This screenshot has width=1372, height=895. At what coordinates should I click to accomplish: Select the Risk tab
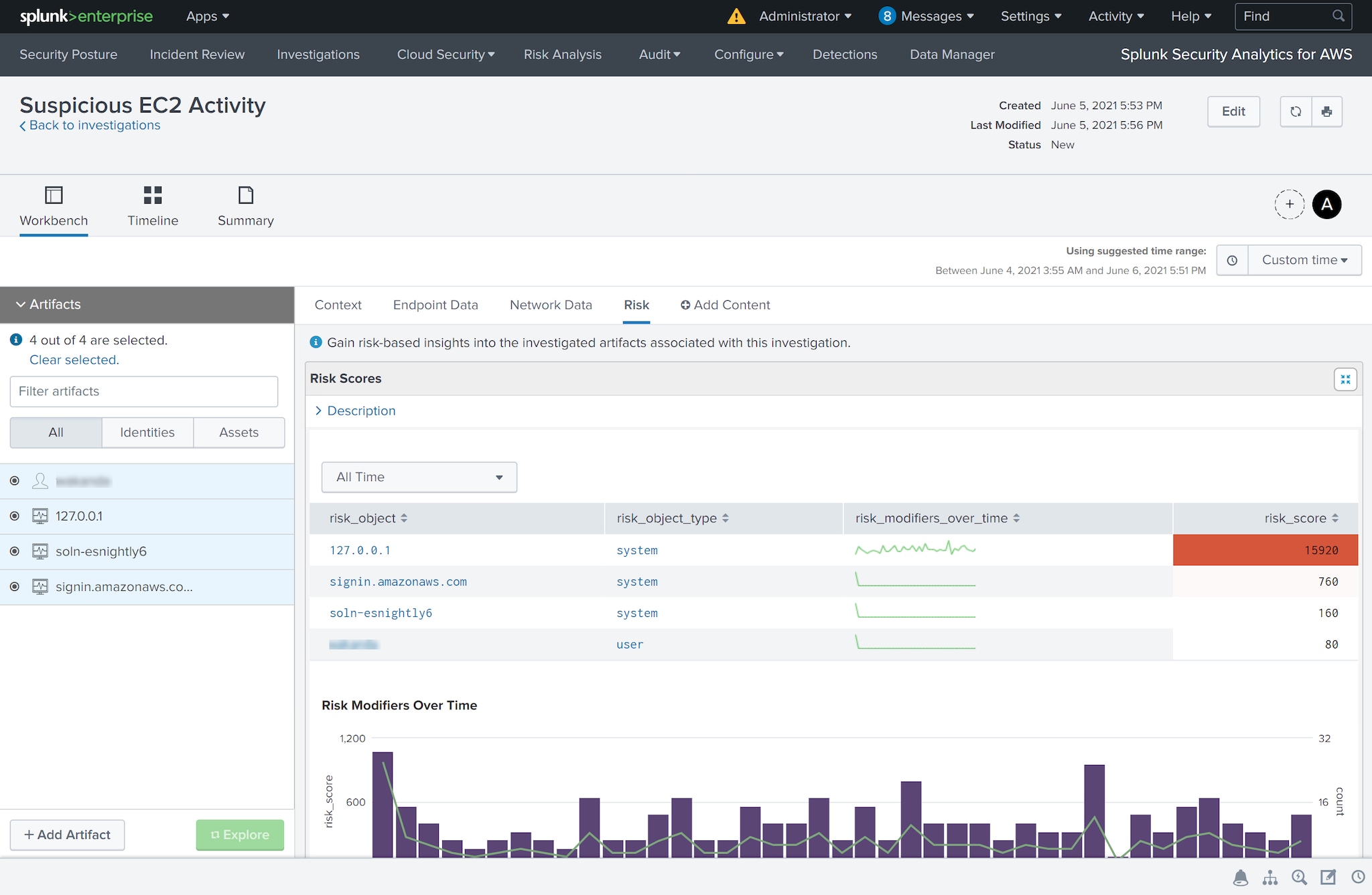[x=636, y=305]
